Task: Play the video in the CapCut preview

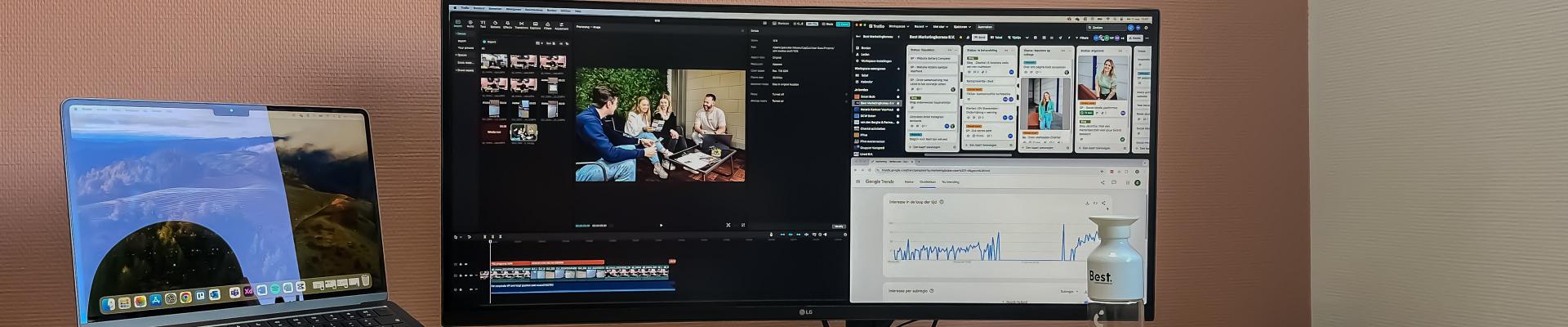Action: [x=661, y=226]
